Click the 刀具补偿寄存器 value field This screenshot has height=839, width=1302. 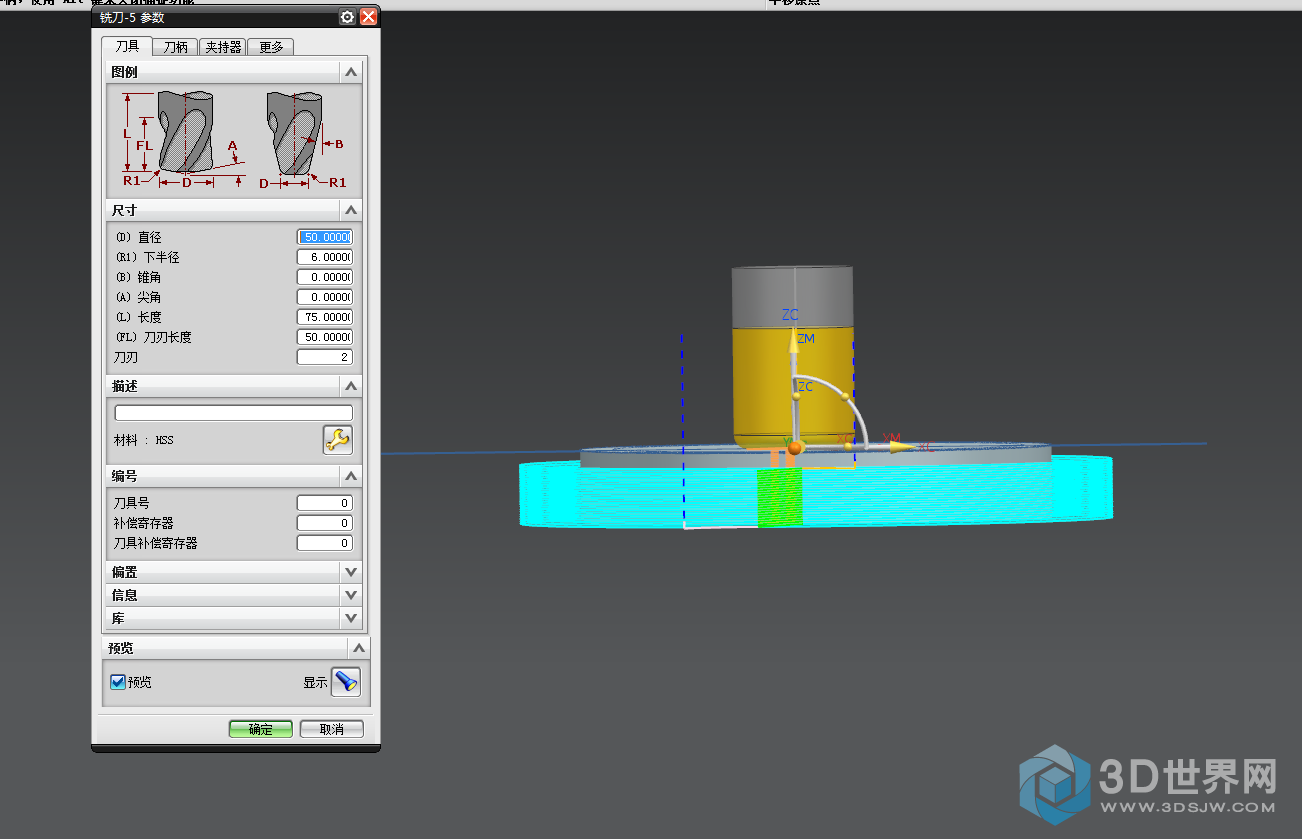(325, 543)
